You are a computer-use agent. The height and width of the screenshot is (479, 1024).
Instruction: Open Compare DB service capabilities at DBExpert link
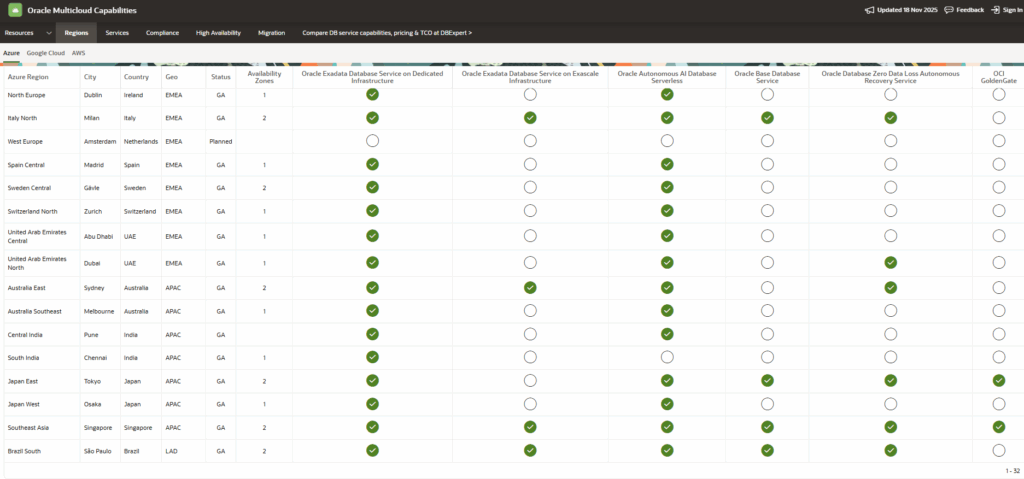(x=386, y=33)
